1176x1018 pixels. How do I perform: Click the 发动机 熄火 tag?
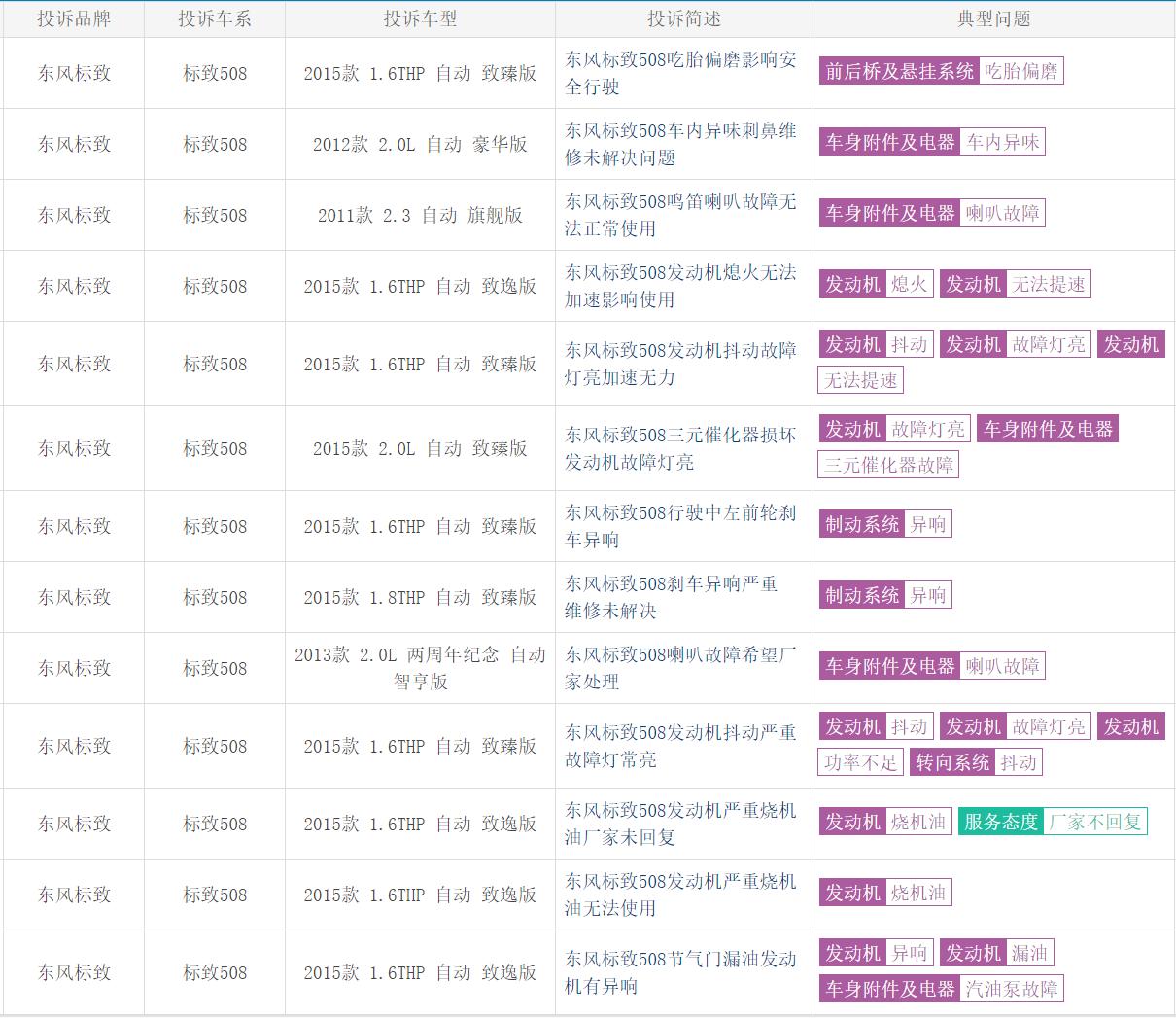876,284
